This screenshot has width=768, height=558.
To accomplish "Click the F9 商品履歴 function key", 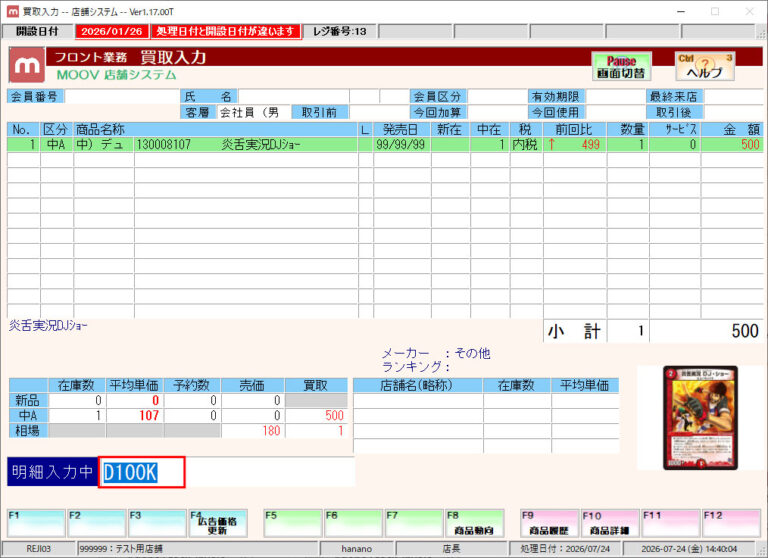I will 549,523.
